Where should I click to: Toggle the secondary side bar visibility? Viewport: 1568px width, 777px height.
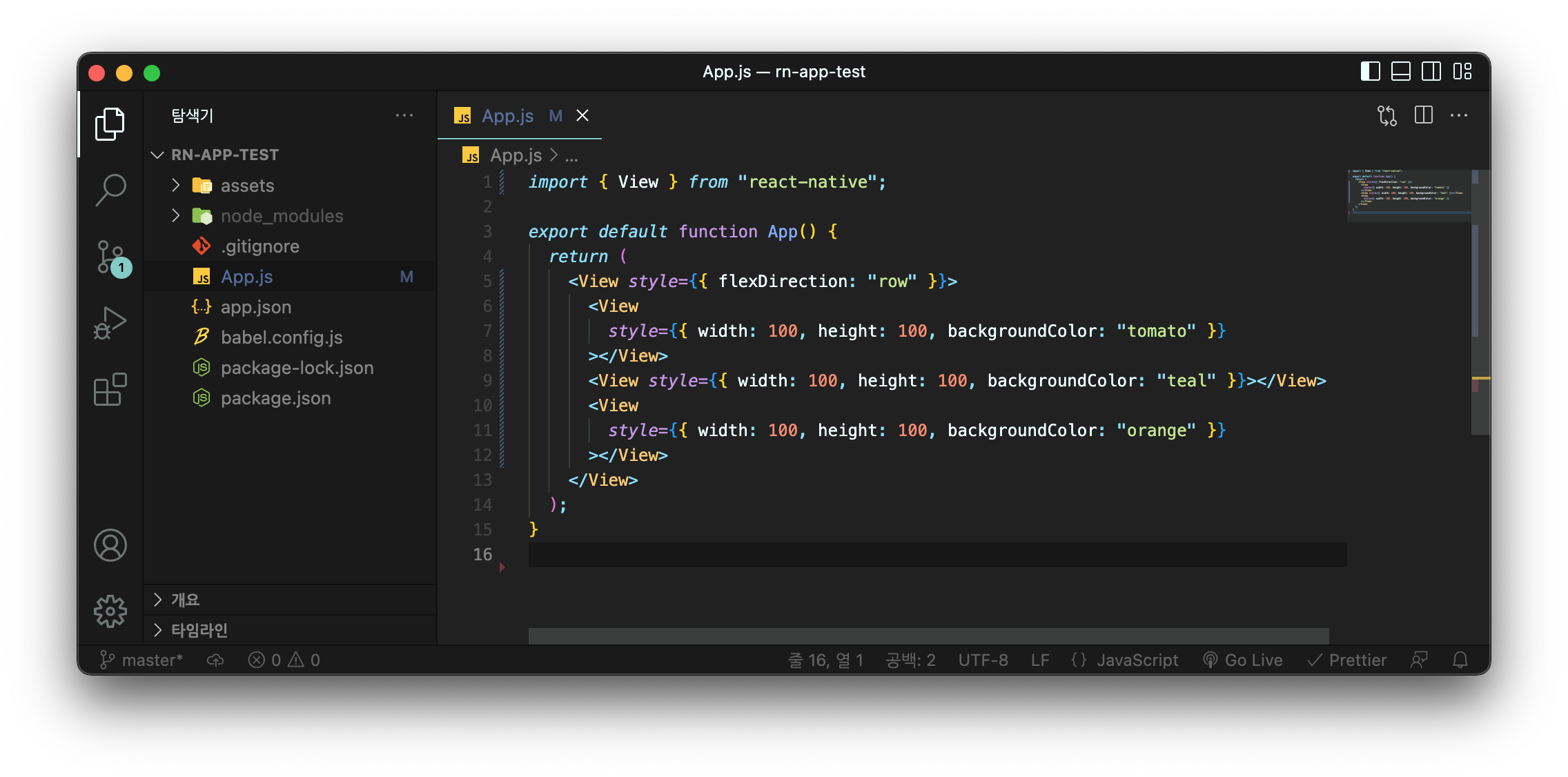click(1431, 72)
